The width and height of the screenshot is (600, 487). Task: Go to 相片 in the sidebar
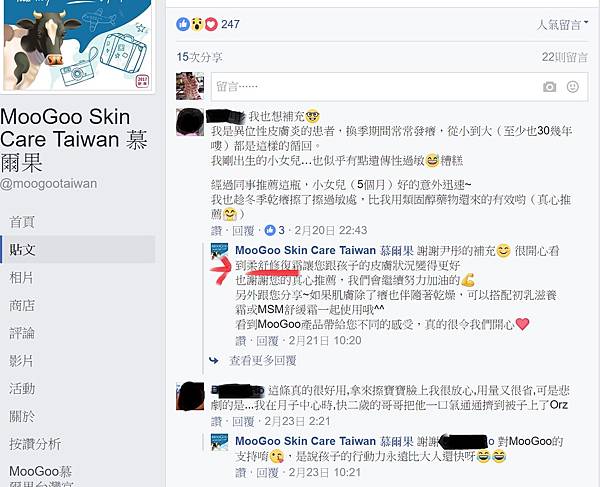tap(22, 277)
